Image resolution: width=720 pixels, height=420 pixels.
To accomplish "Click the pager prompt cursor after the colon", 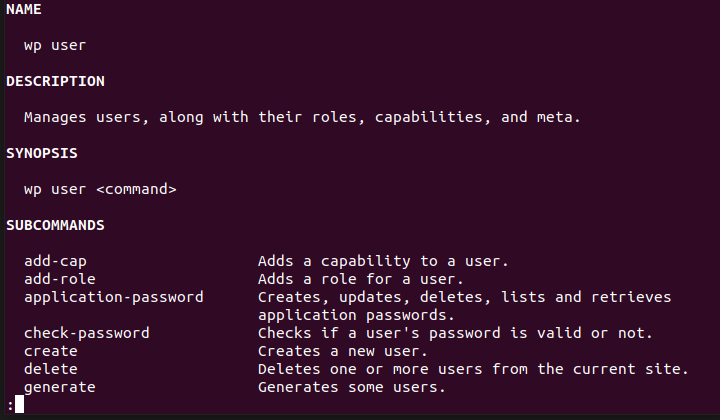I will [x=19, y=405].
